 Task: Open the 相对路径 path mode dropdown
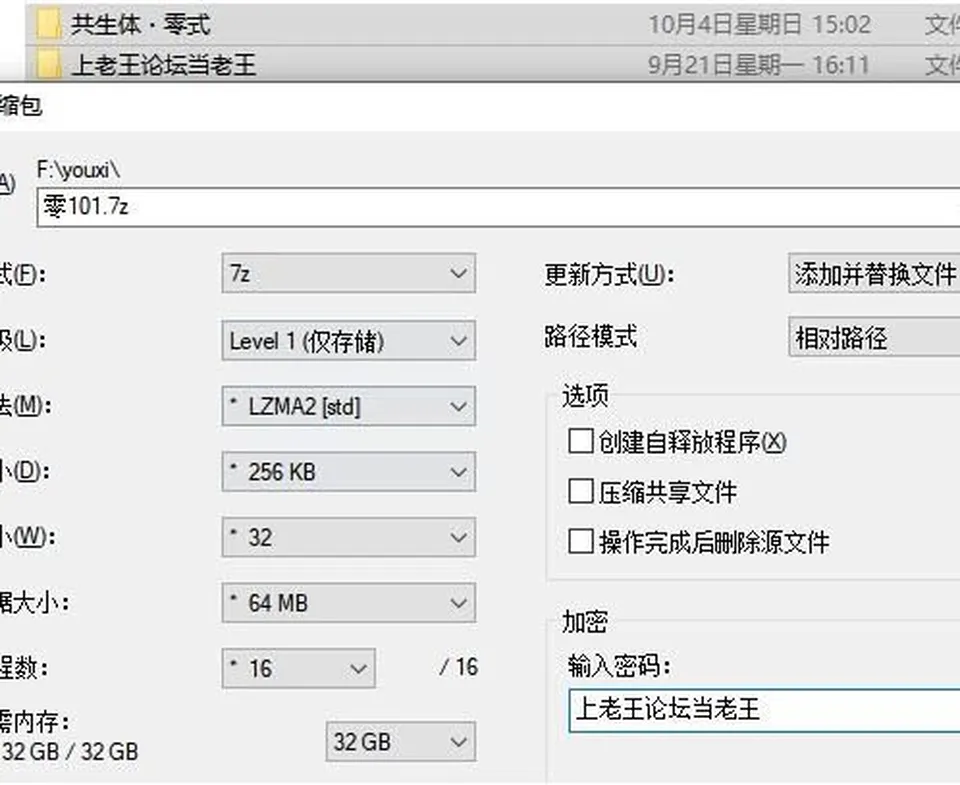coord(874,337)
